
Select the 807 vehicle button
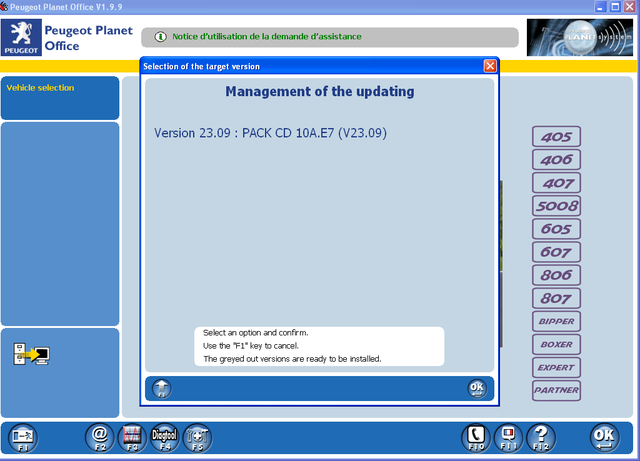556,298
